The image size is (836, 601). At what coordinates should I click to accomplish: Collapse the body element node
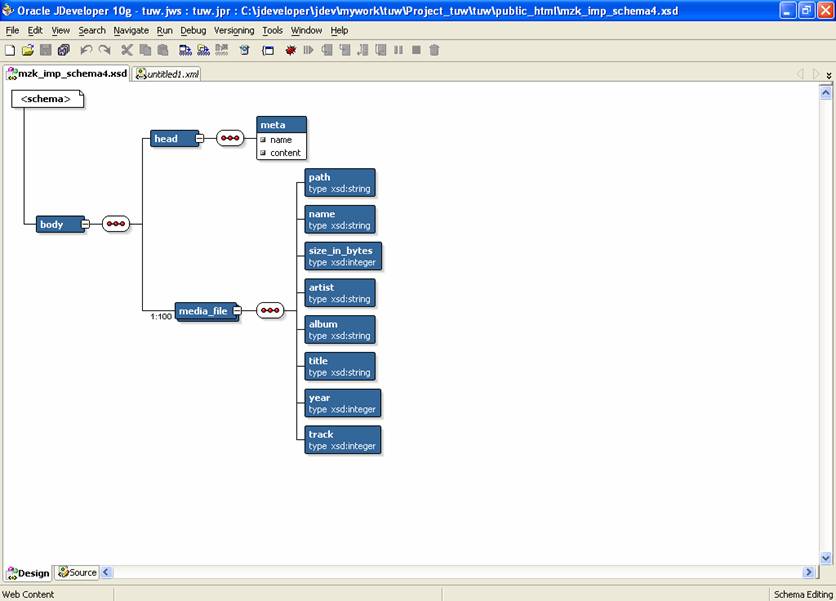(85, 224)
